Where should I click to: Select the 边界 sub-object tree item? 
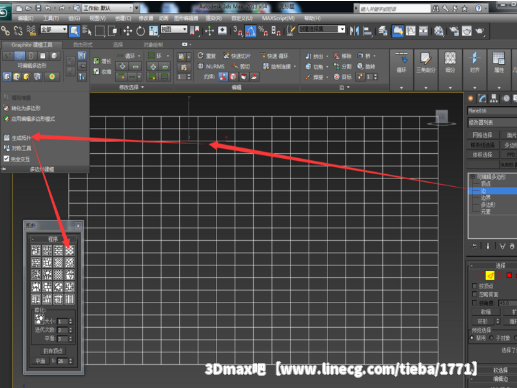(485, 198)
